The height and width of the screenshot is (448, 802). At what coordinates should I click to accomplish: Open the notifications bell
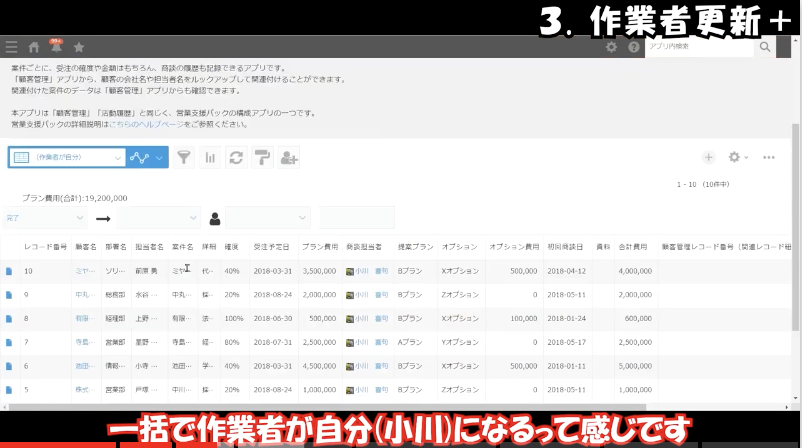point(56,47)
